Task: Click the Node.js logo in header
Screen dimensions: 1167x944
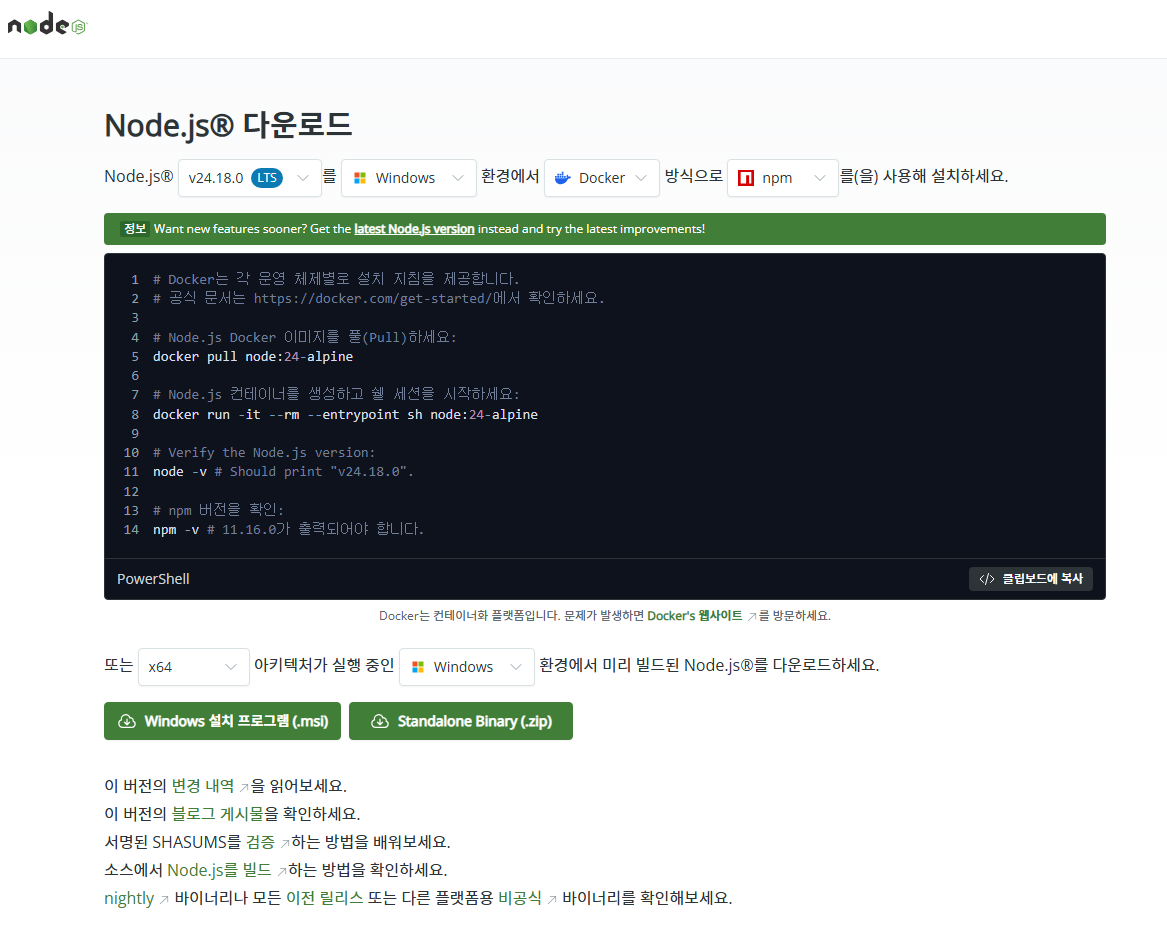Action: (47, 25)
